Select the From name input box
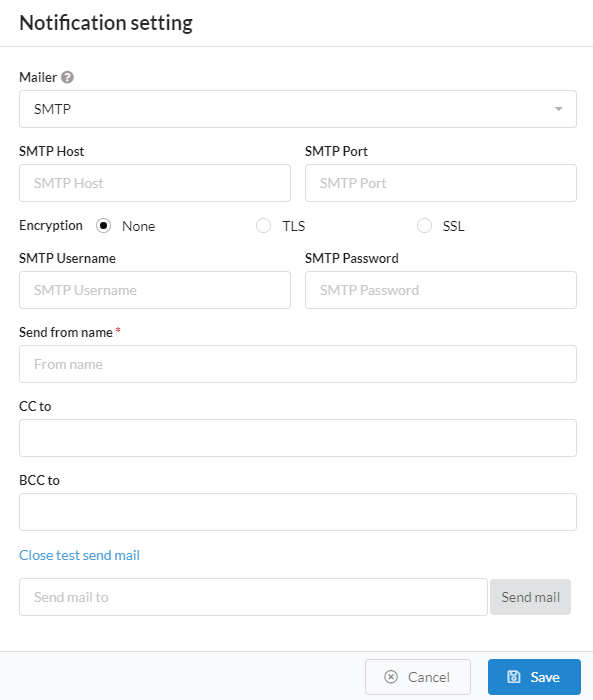This screenshot has height=700, width=593. click(298, 364)
